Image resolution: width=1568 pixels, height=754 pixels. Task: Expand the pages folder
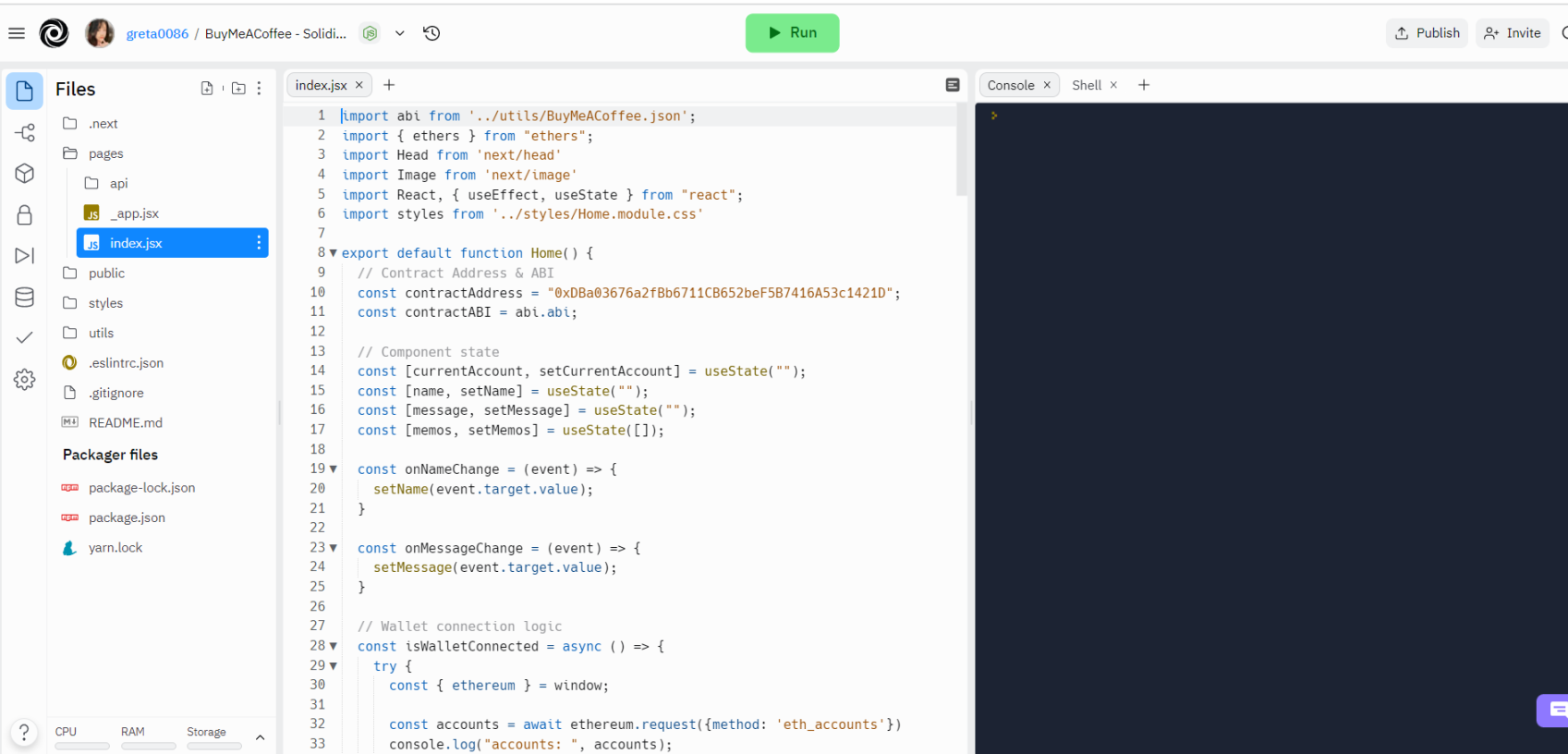click(105, 153)
